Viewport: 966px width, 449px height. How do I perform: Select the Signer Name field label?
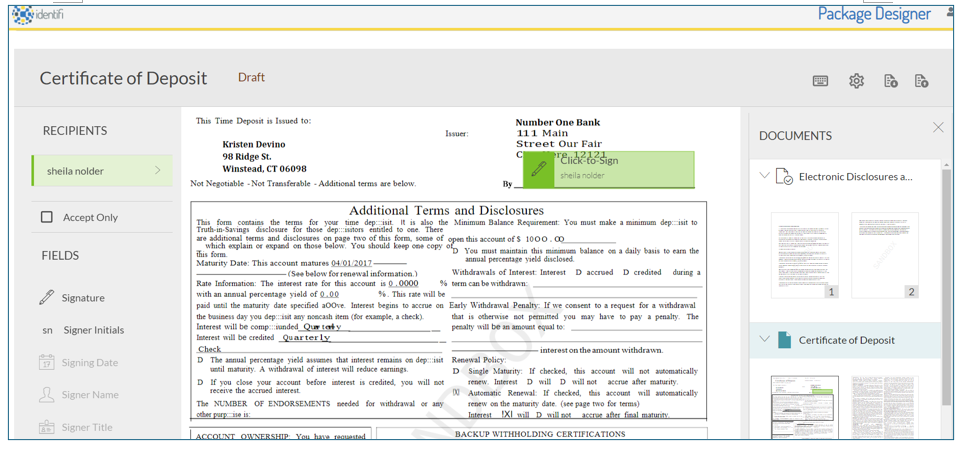click(x=90, y=395)
